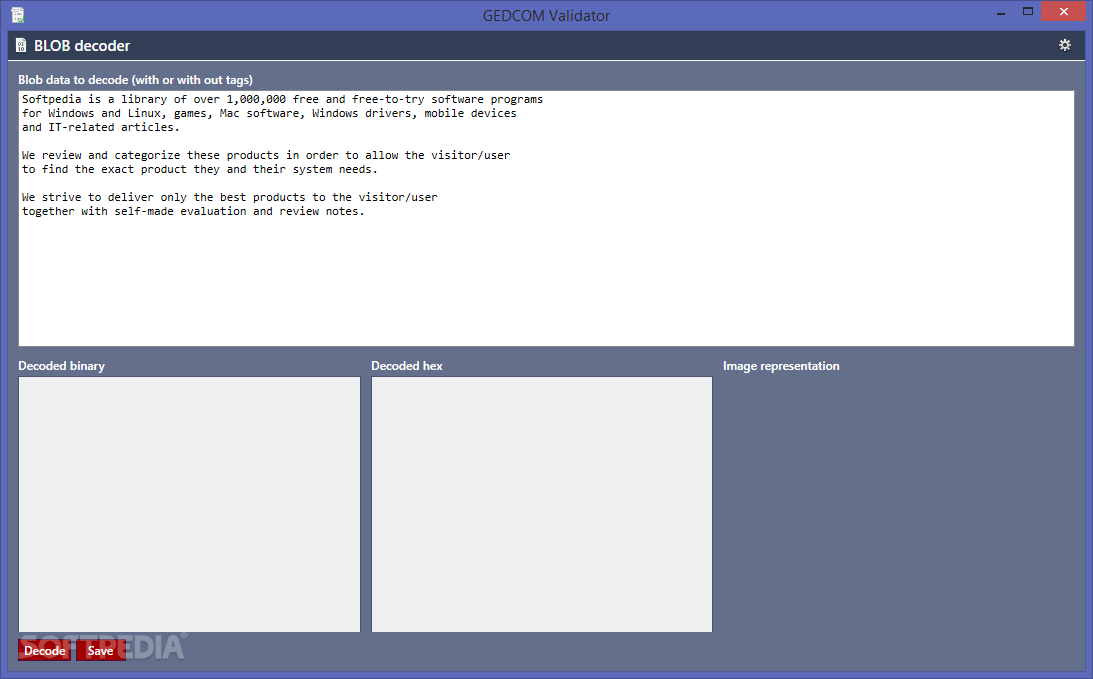The width and height of the screenshot is (1093, 679).
Task: Focus the Blob data to decode text area
Action: [546, 218]
